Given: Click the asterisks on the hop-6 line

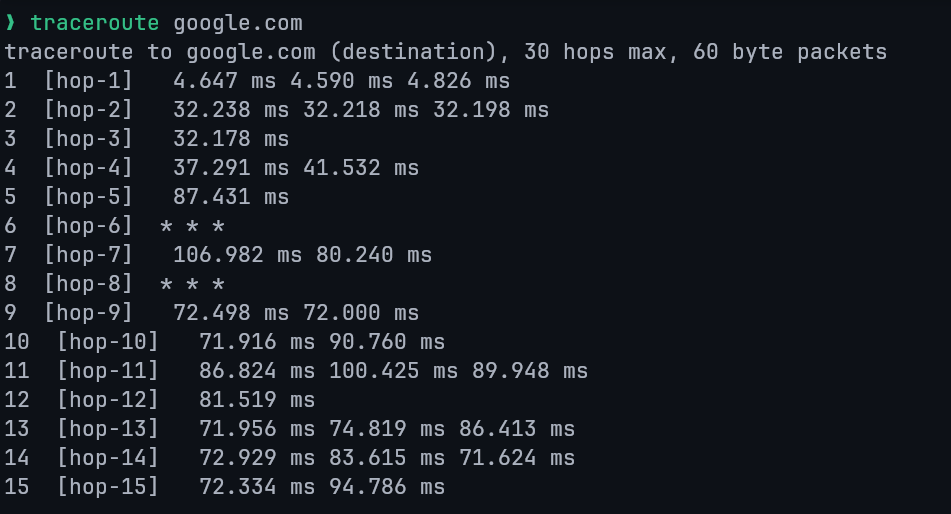Looking at the screenshot, I should click(x=192, y=226).
